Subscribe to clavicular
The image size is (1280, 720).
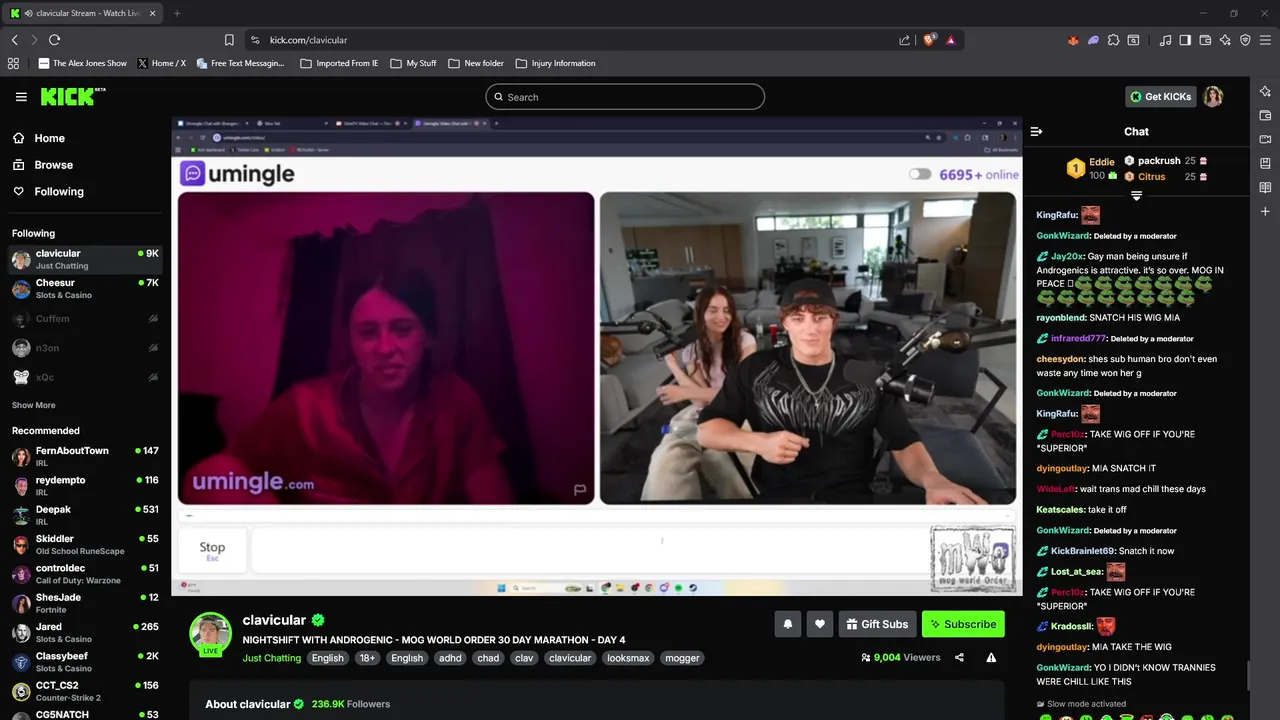coord(963,624)
